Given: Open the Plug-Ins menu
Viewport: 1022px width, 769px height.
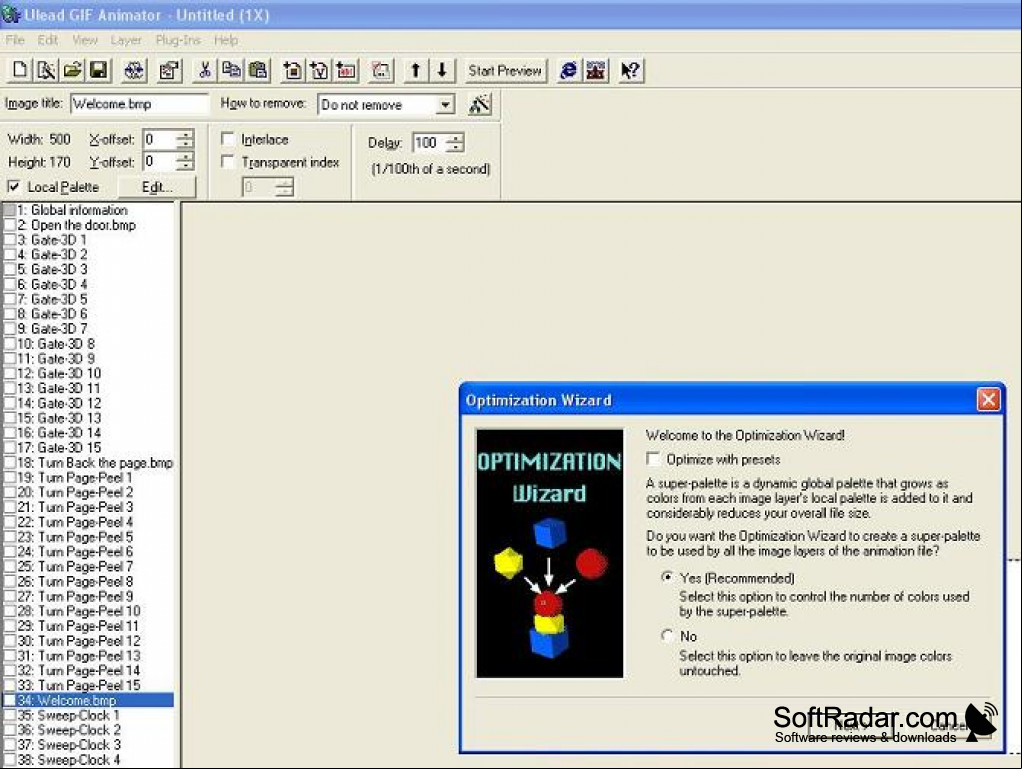Looking at the screenshot, I should (x=178, y=40).
